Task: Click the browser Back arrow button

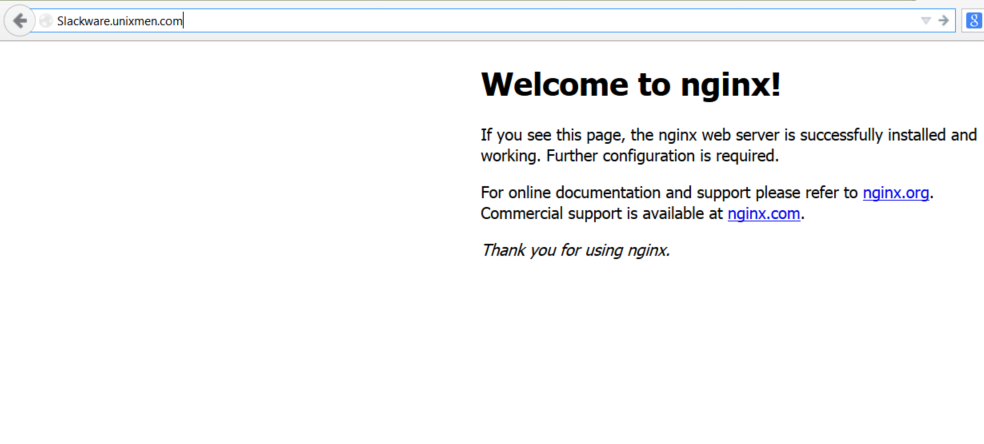Action: click(x=19, y=21)
